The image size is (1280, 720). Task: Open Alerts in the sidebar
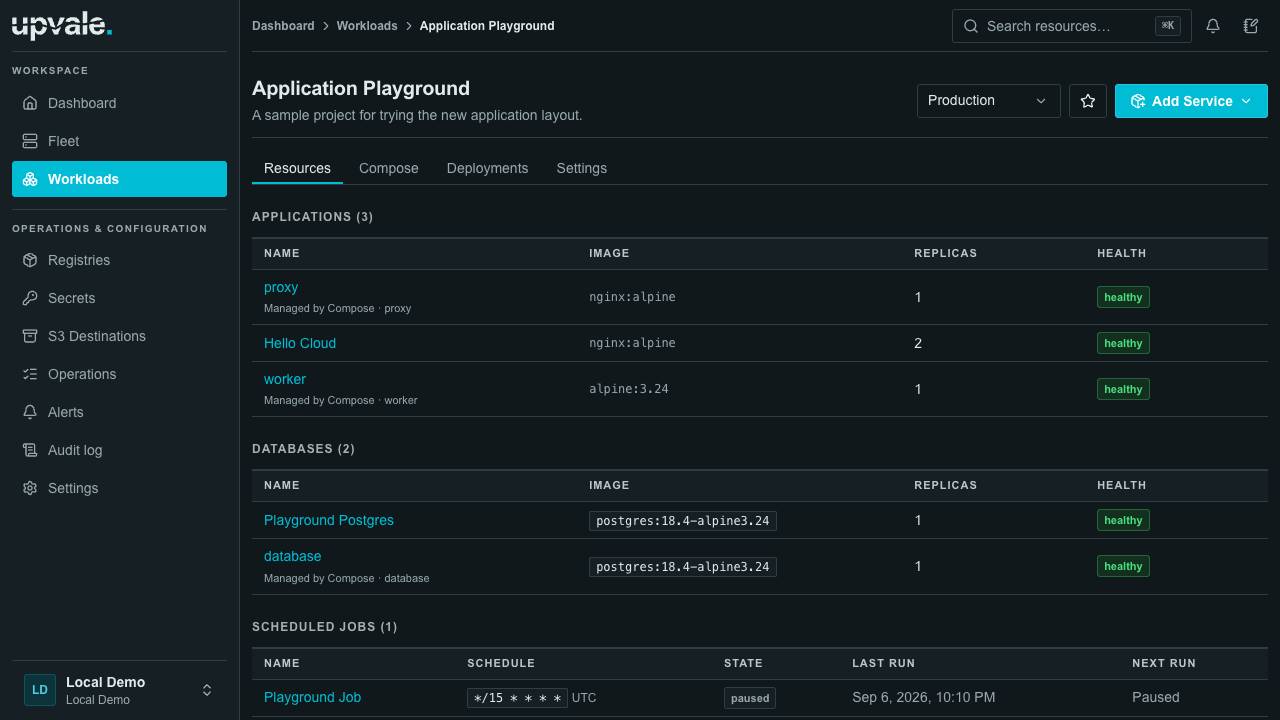(119, 412)
